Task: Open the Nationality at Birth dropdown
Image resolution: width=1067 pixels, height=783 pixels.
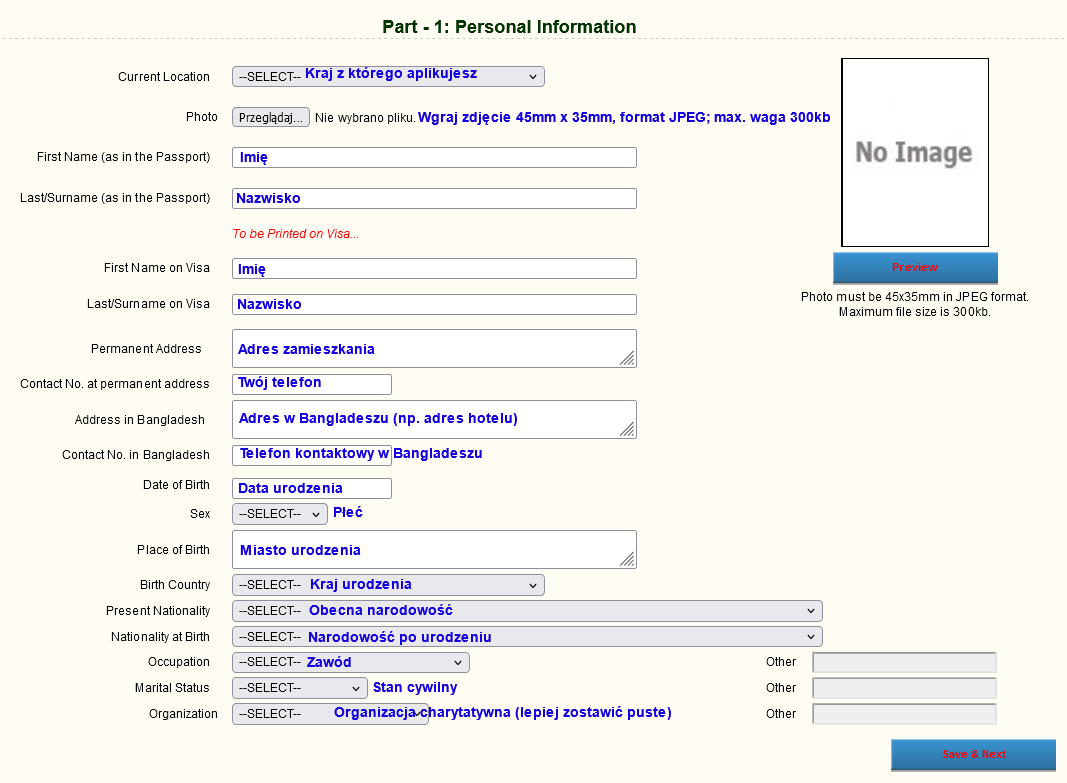Action: point(527,637)
